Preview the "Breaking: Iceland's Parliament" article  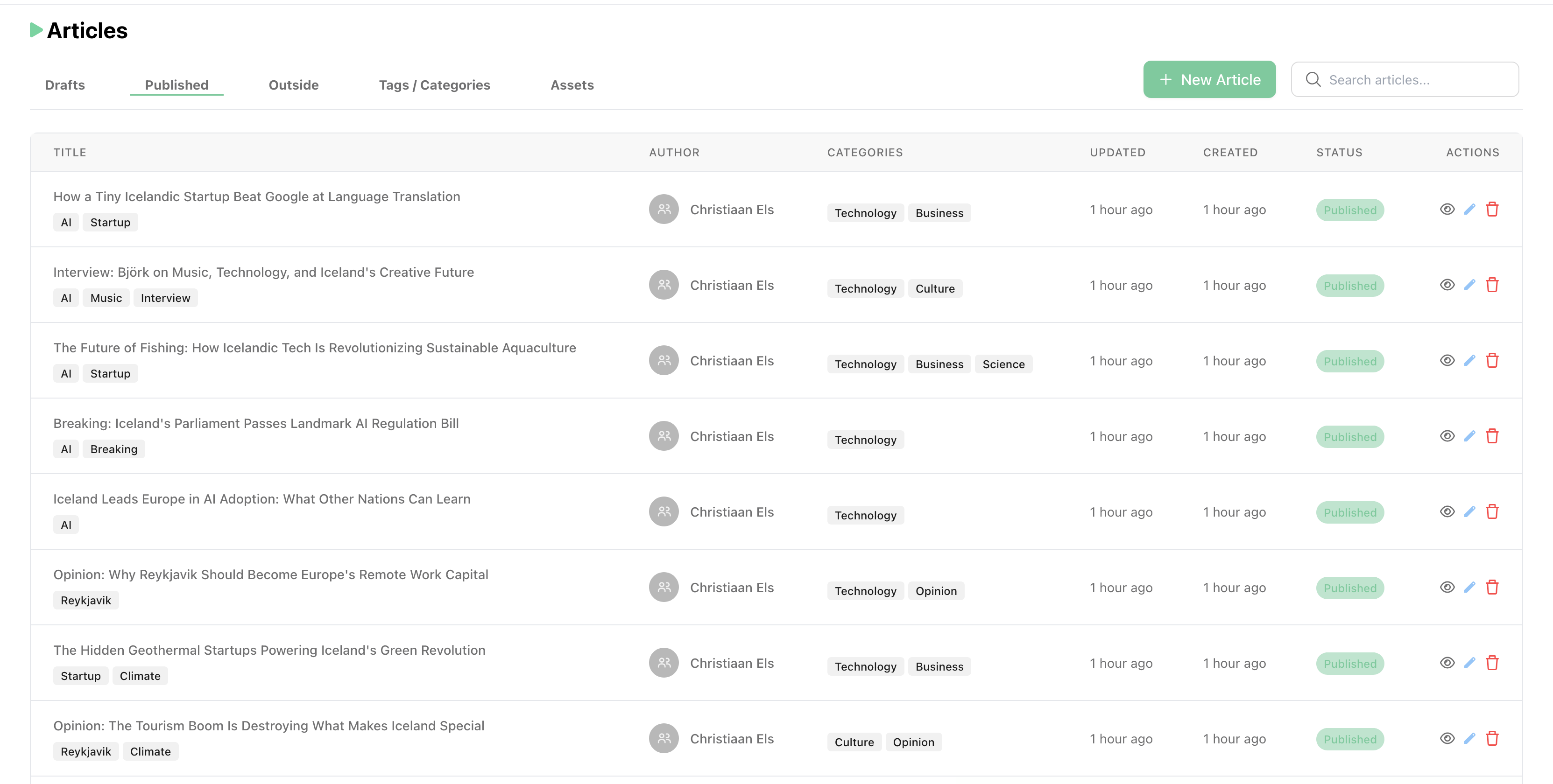[x=1447, y=436]
